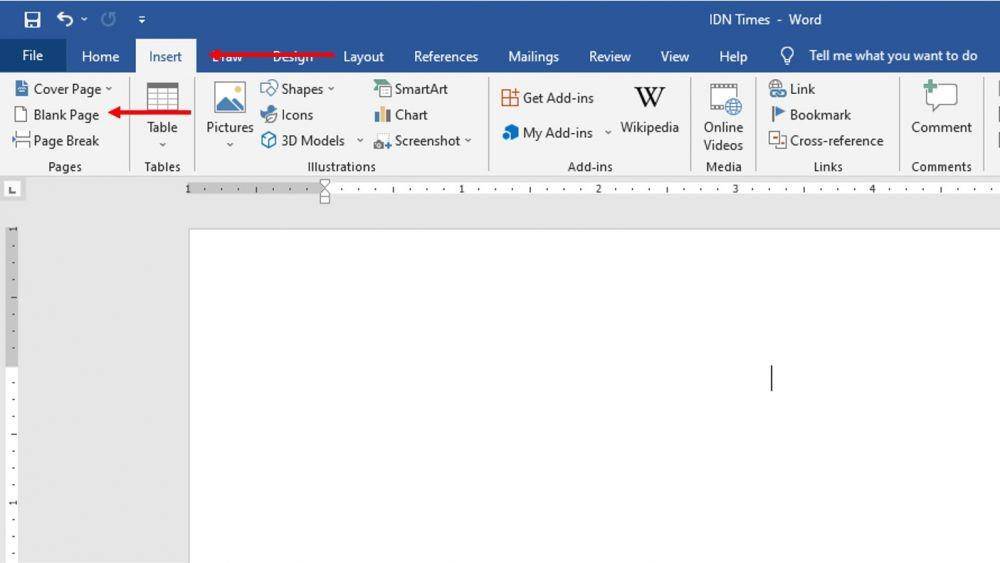
Task: Insert a Chart
Action: coord(401,115)
